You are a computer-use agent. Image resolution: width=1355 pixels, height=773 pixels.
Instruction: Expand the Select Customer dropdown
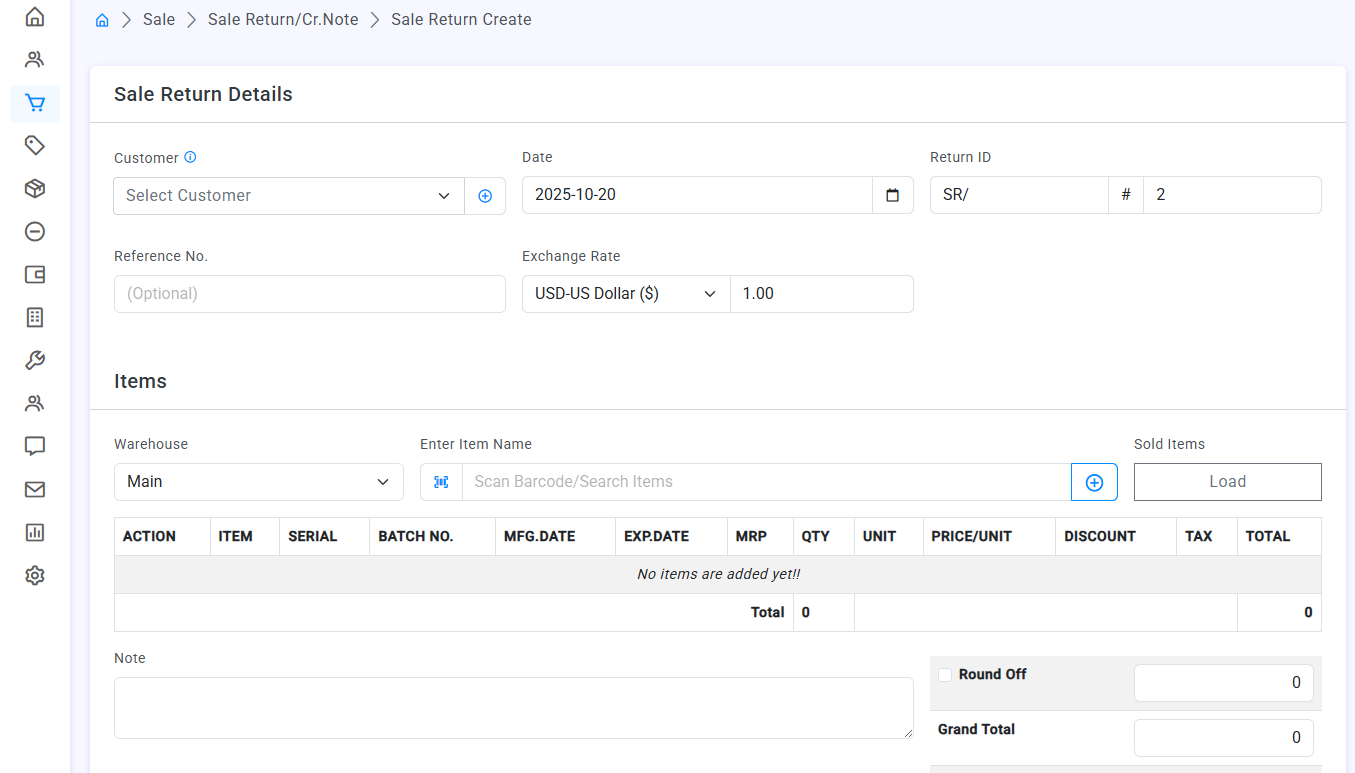289,196
